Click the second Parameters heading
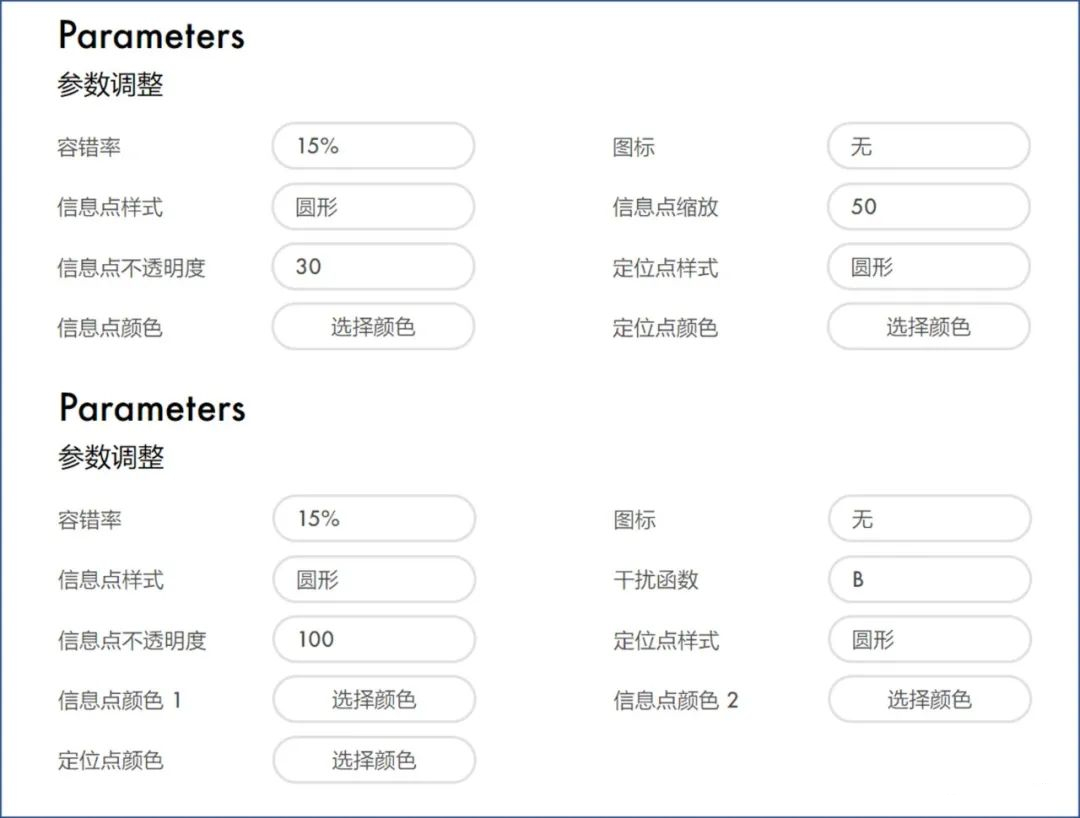Screen dimensions: 1080x818 coord(151,408)
